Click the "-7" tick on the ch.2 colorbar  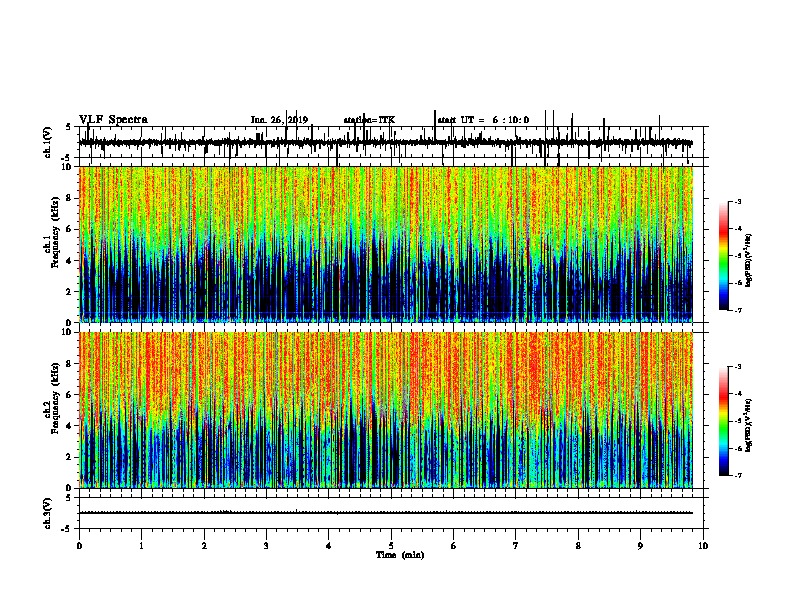[737, 475]
